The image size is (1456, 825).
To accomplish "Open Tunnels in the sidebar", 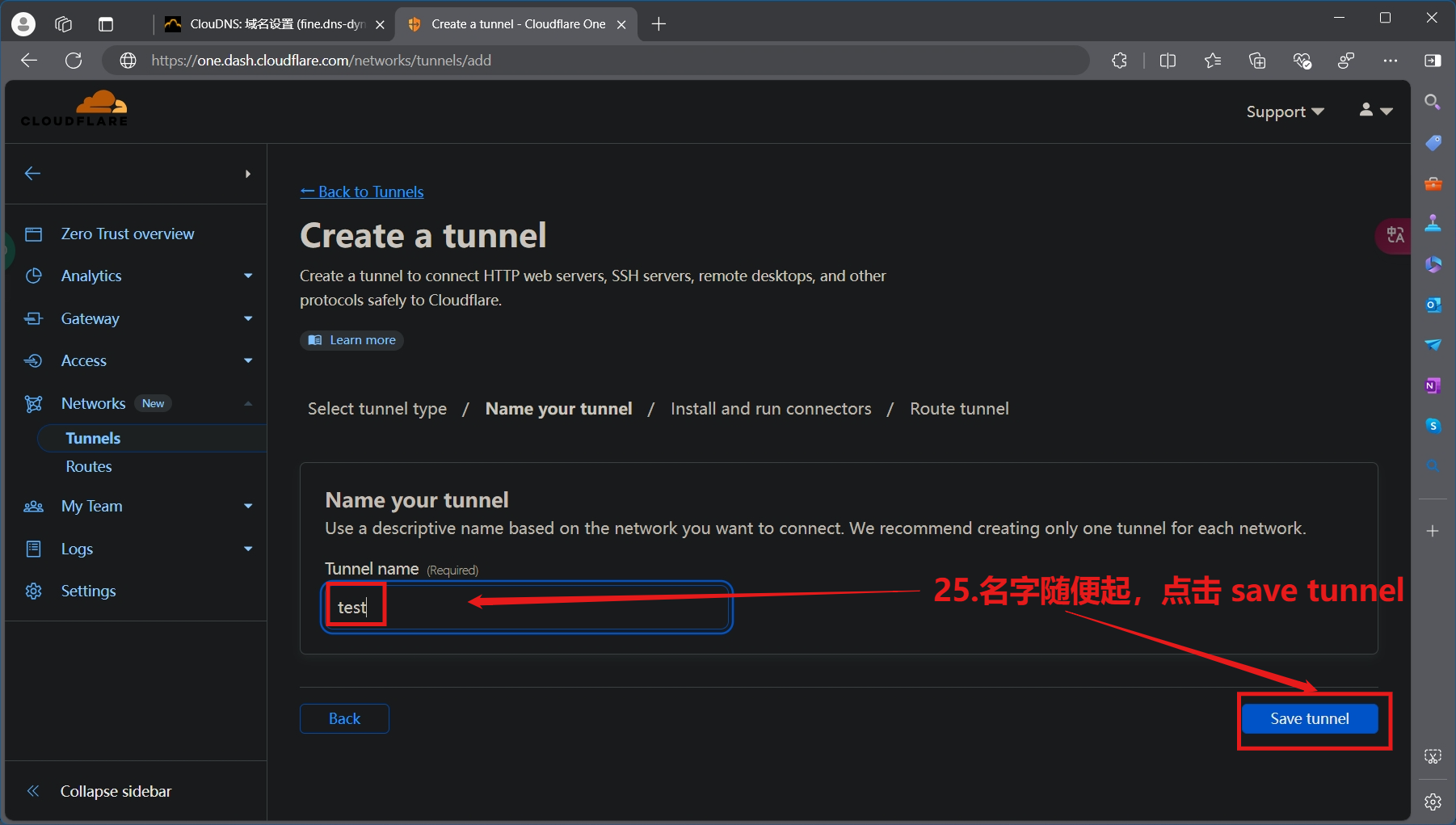I will click(93, 438).
